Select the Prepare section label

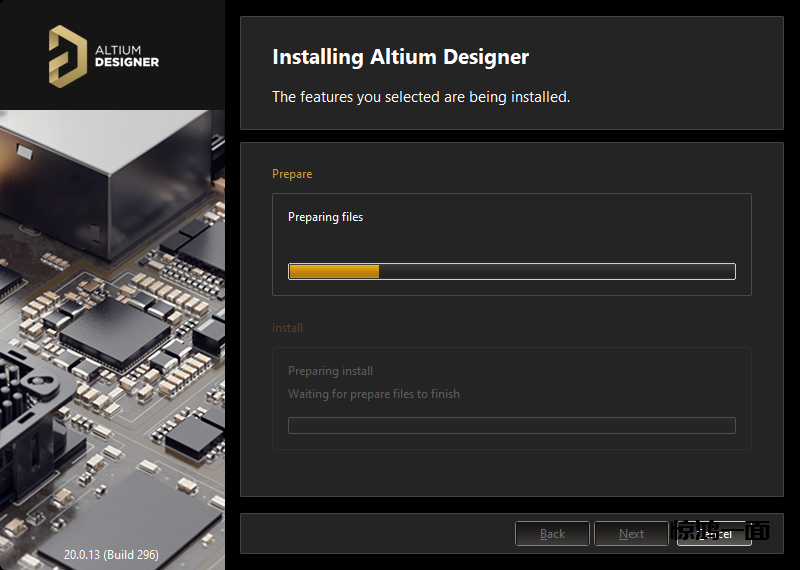[x=292, y=174]
